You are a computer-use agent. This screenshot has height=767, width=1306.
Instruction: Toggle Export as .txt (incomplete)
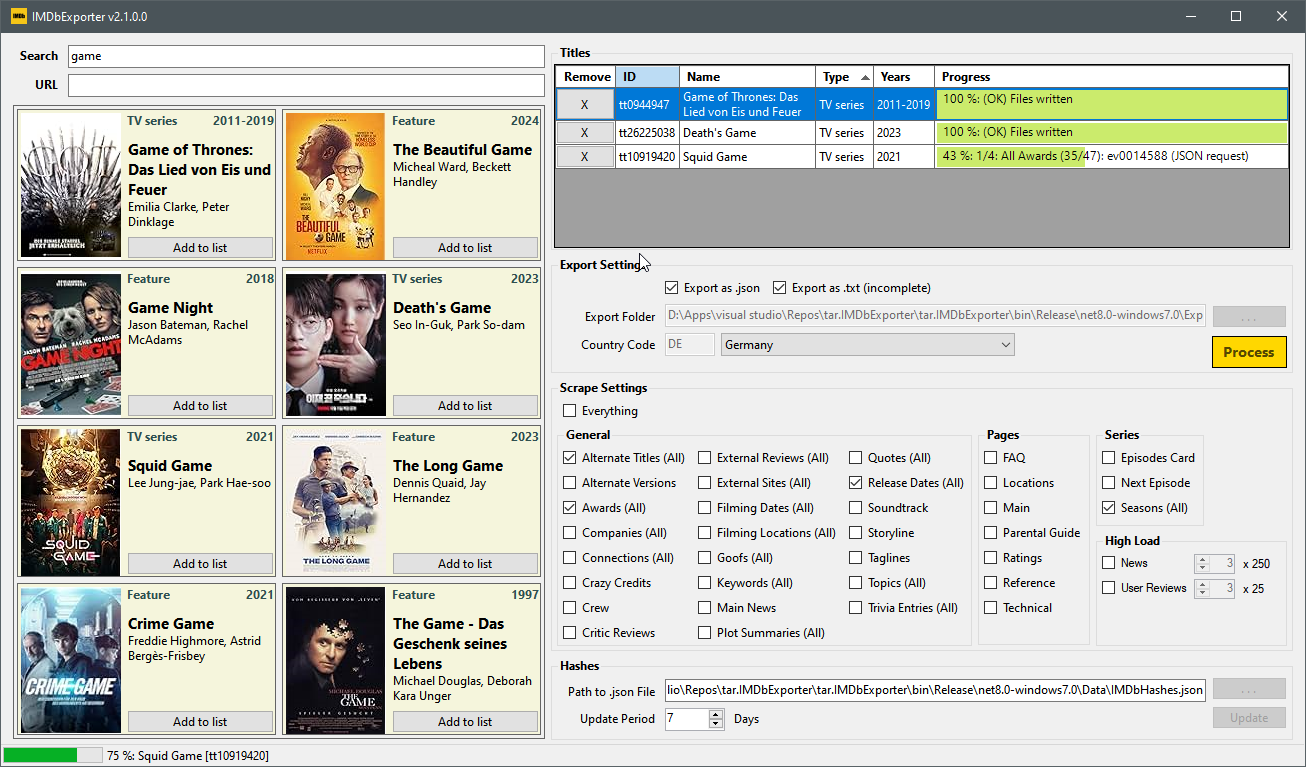(779, 288)
